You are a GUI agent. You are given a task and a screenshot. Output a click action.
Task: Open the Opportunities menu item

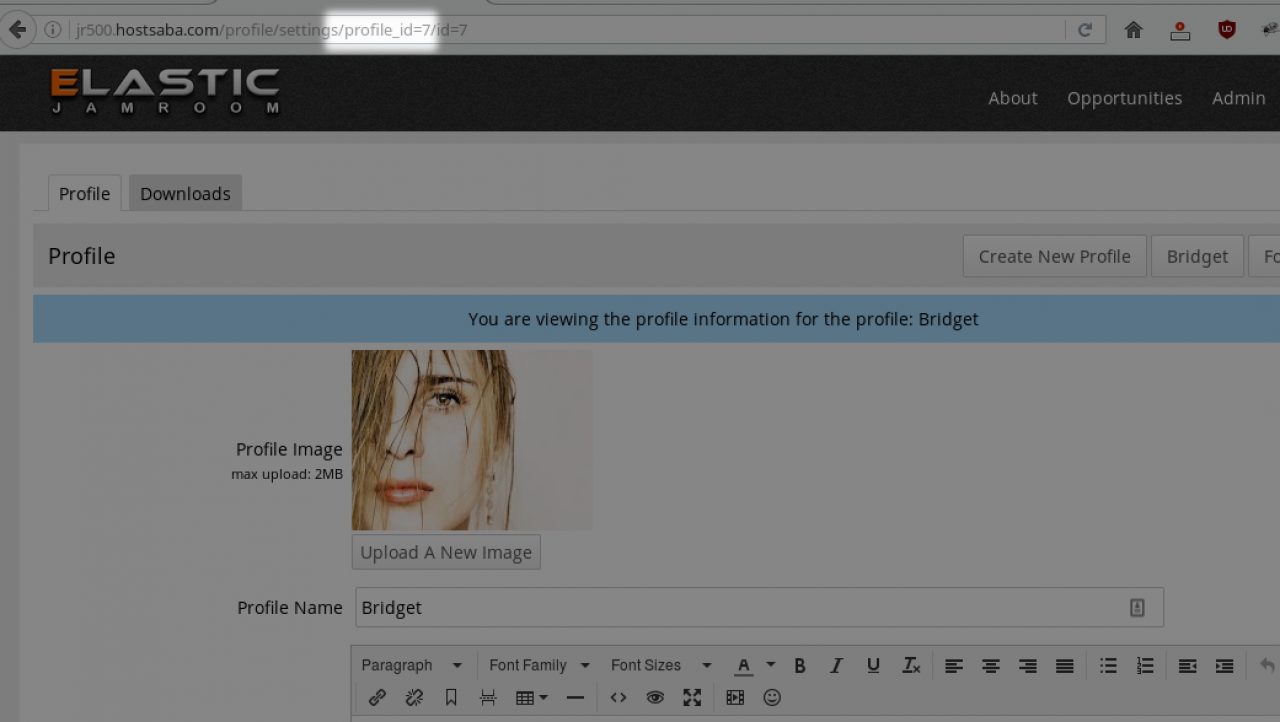1124,98
